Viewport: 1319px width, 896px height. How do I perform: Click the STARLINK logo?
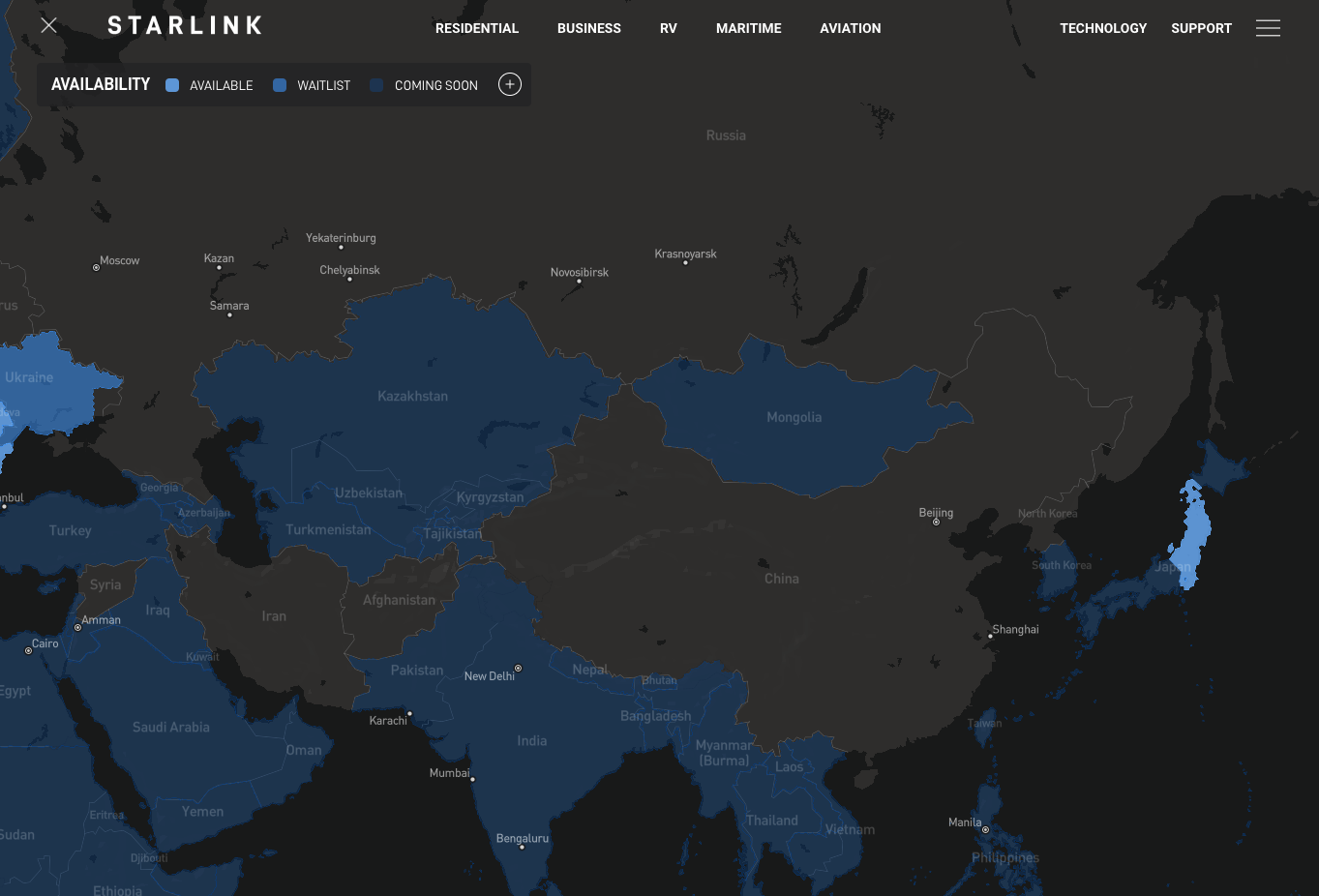(185, 25)
